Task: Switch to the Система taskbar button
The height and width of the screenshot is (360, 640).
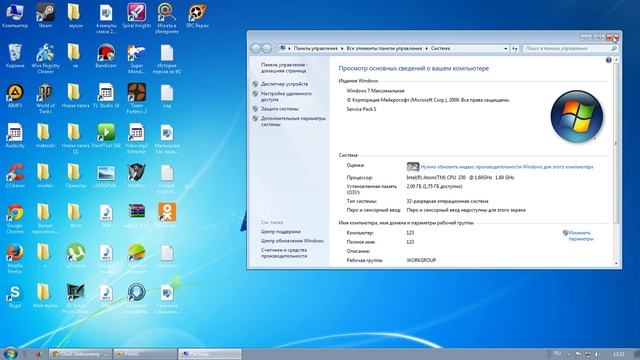Action: pyautogui.click(x=210, y=354)
